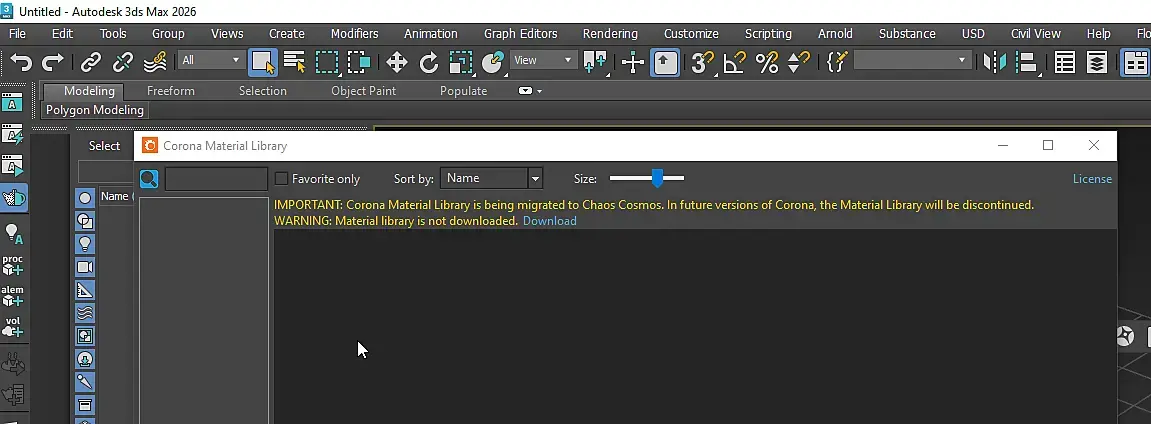Toggle the Keyboard Shortcut Override button
This screenshot has width=1151, height=424.
pyautogui.click(x=665, y=62)
